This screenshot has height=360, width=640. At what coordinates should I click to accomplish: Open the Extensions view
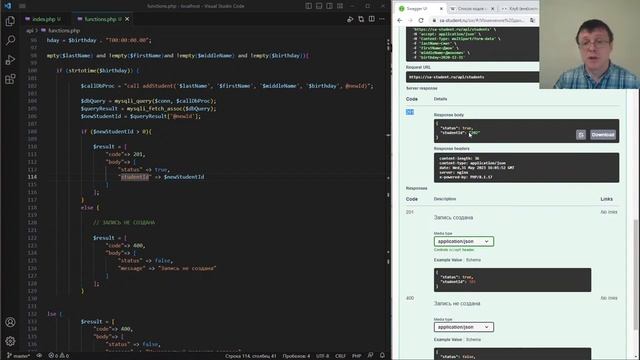[10, 79]
